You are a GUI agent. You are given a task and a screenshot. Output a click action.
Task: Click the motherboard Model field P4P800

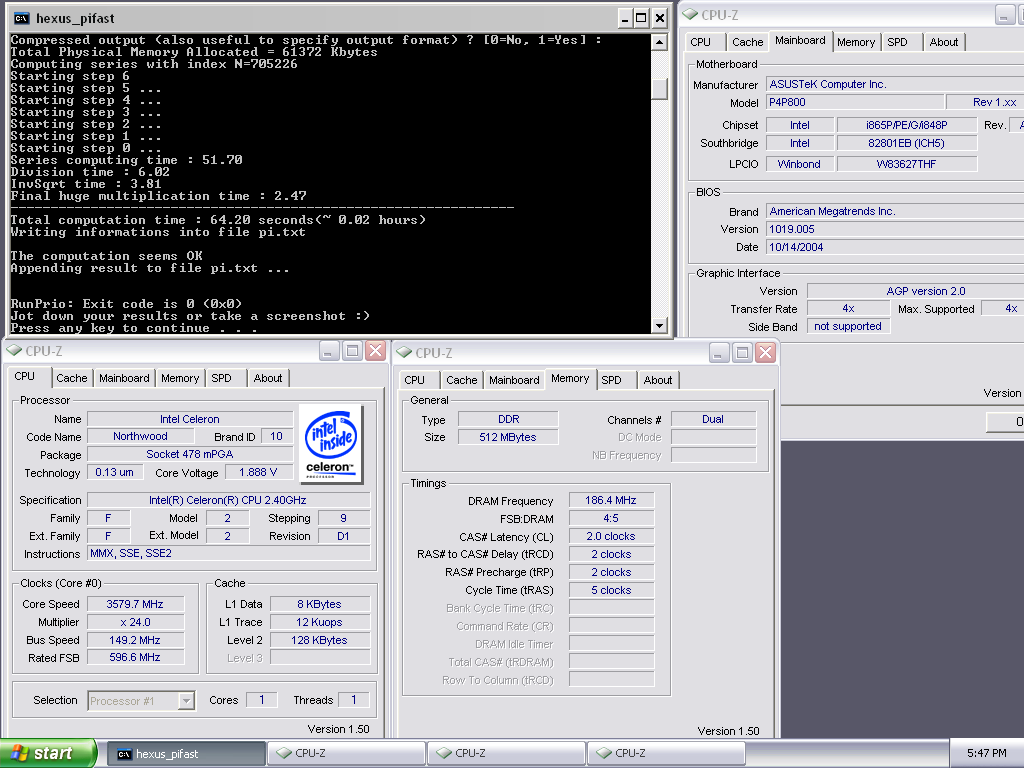coord(855,102)
